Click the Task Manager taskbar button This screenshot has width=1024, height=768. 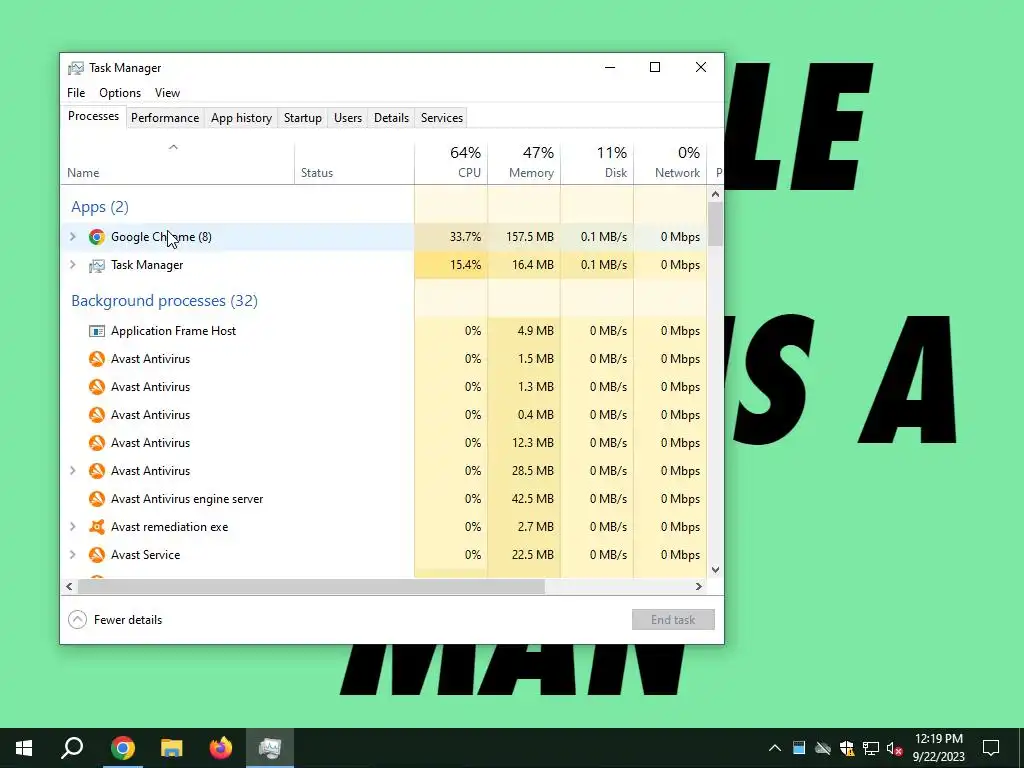[270, 748]
